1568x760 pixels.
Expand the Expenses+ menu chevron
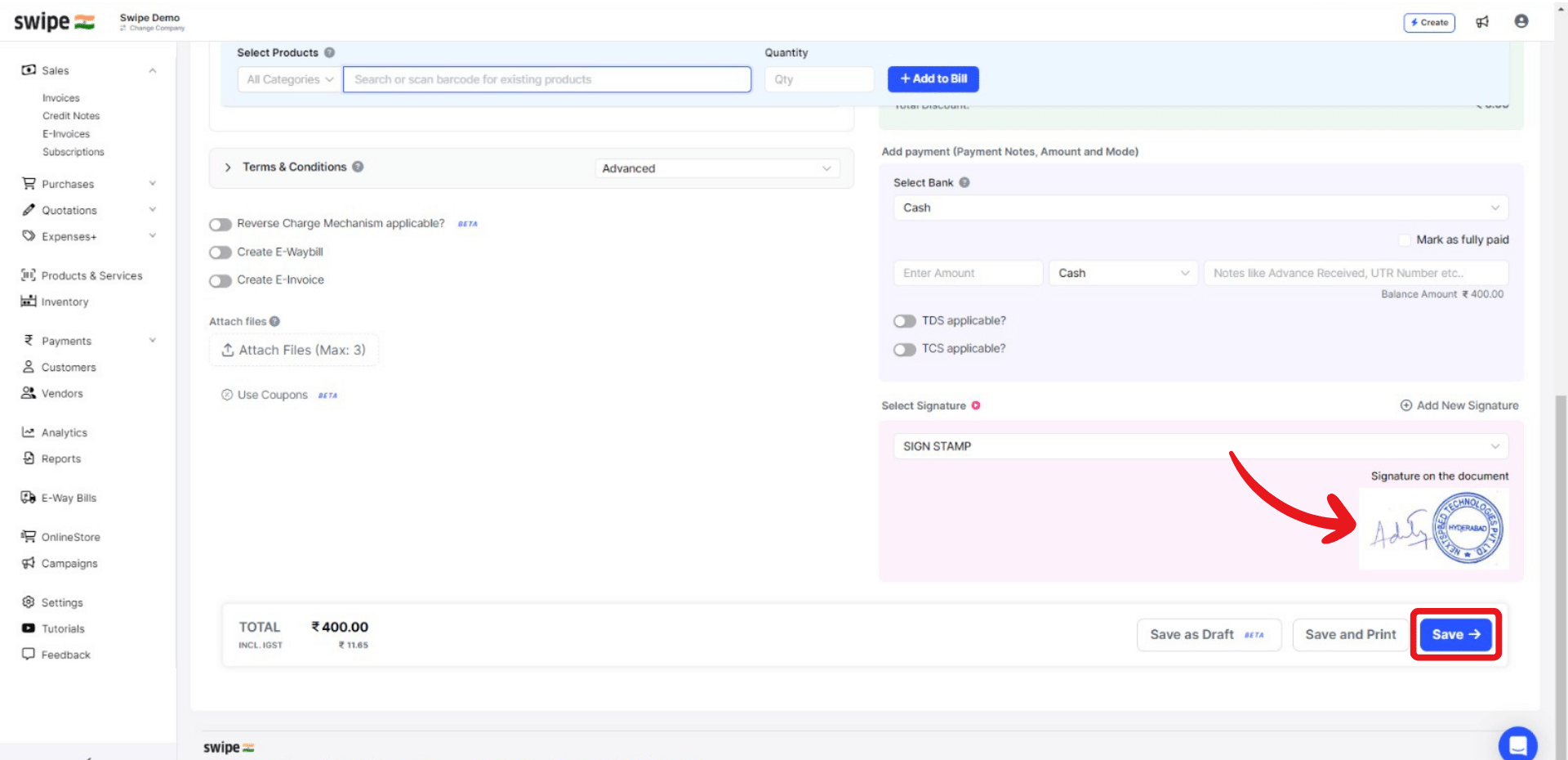(x=153, y=236)
